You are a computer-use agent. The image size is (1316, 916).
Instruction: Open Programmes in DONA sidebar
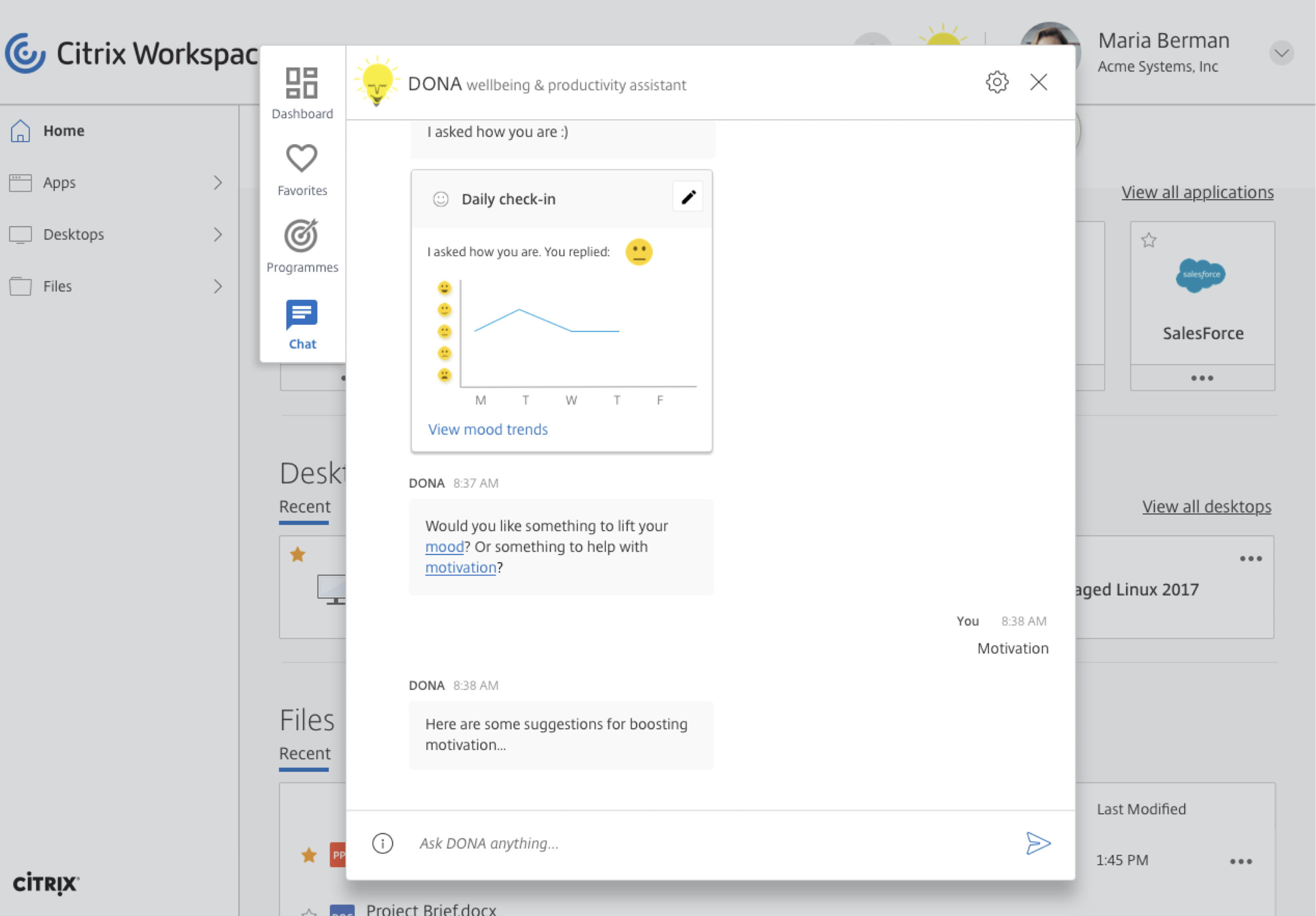coord(302,246)
